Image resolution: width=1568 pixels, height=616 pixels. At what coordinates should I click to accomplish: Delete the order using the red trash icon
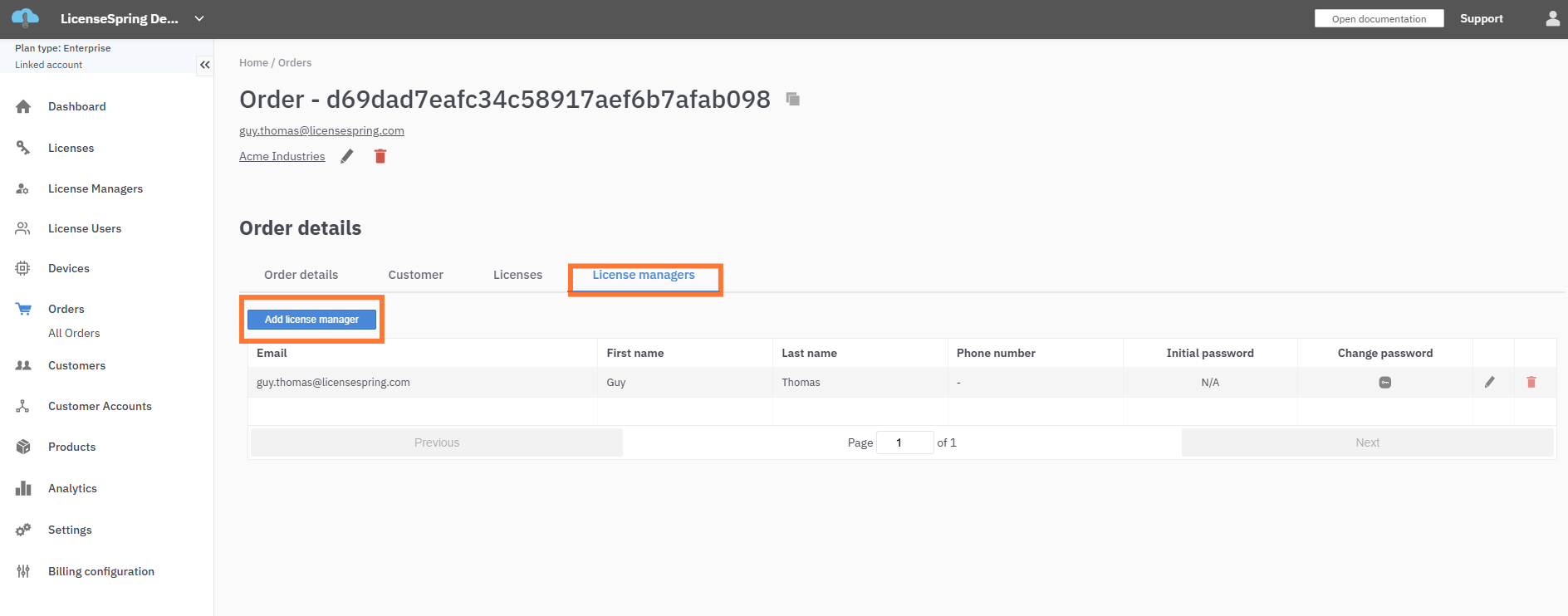click(x=380, y=156)
